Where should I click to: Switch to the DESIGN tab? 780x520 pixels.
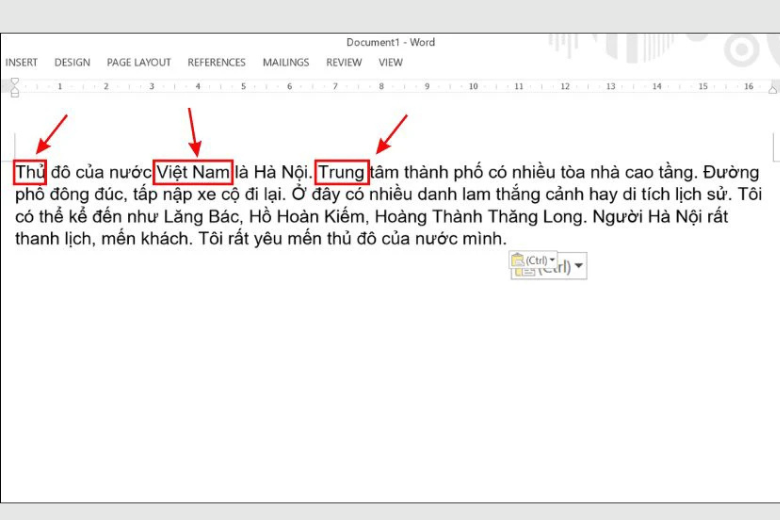point(72,63)
